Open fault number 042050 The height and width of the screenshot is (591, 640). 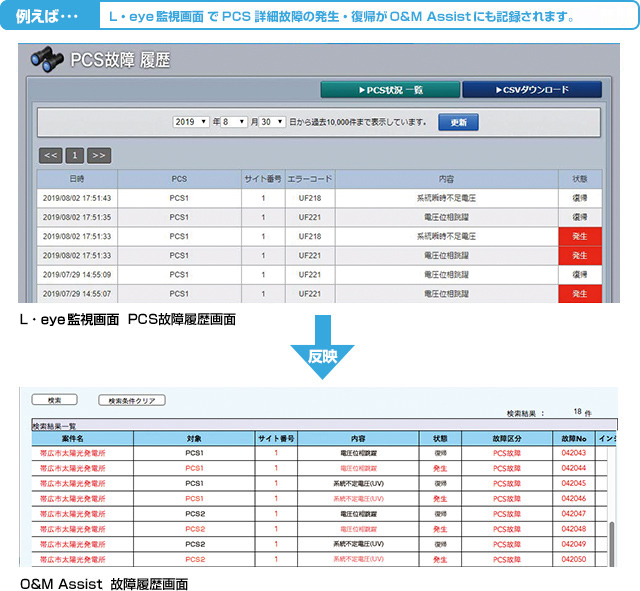pyautogui.click(x=574, y=559)
